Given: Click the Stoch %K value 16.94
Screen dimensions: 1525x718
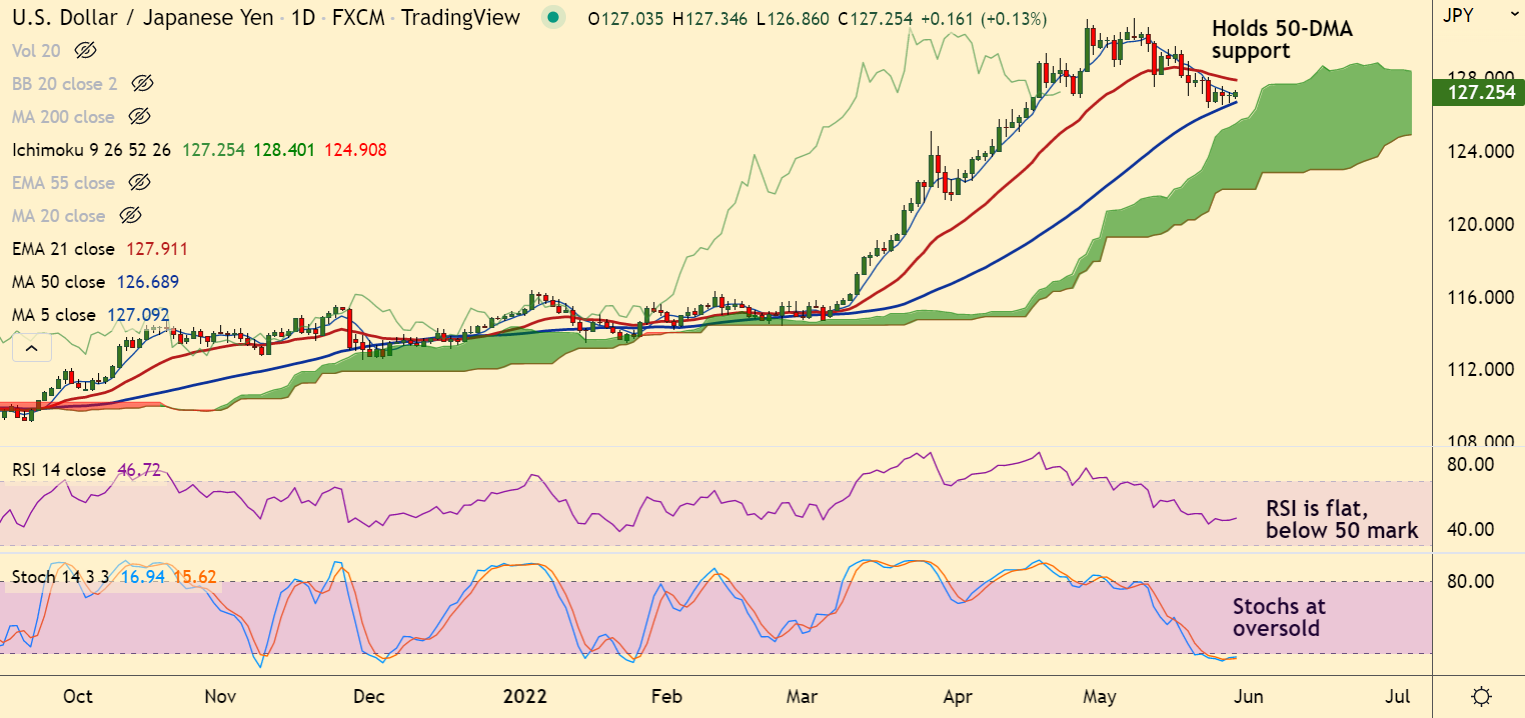Looking at the screenshot, I should point(141,577).
